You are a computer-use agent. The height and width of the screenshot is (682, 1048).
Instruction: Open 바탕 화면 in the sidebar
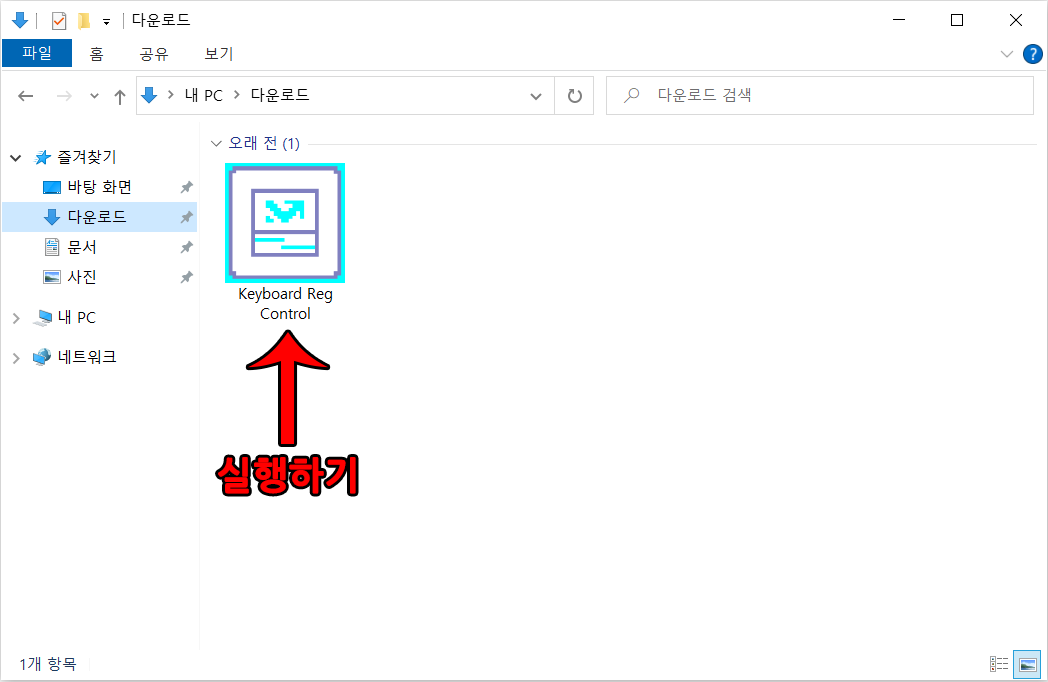[100, 187]
